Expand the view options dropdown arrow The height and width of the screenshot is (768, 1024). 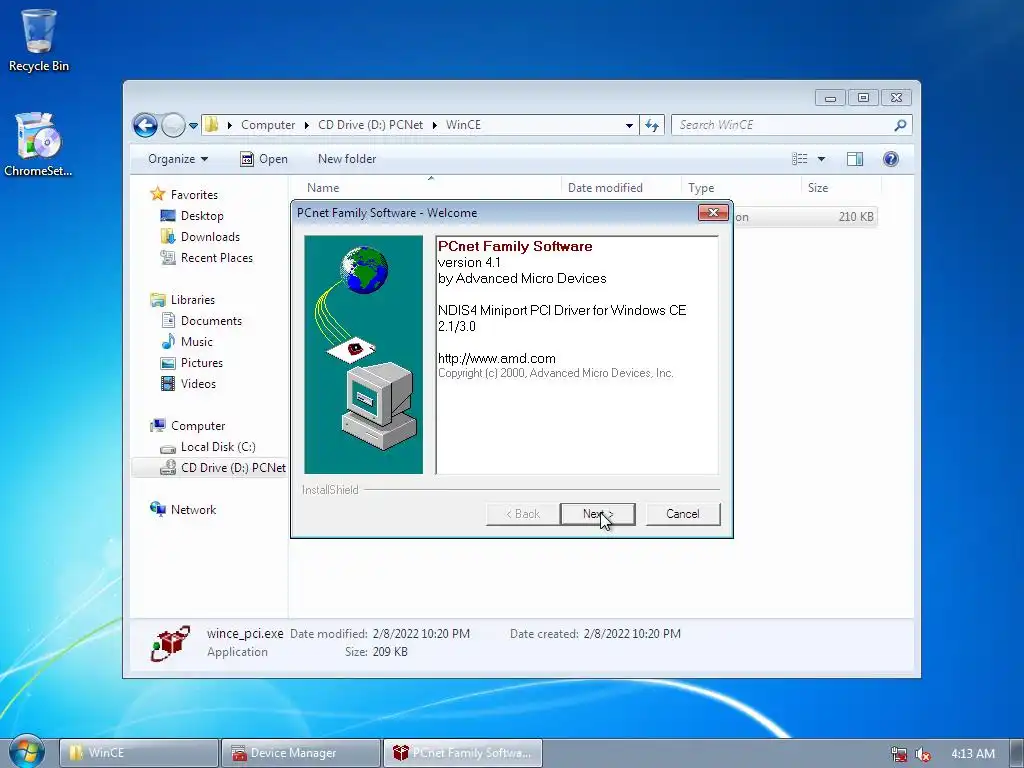click(821, 159)
